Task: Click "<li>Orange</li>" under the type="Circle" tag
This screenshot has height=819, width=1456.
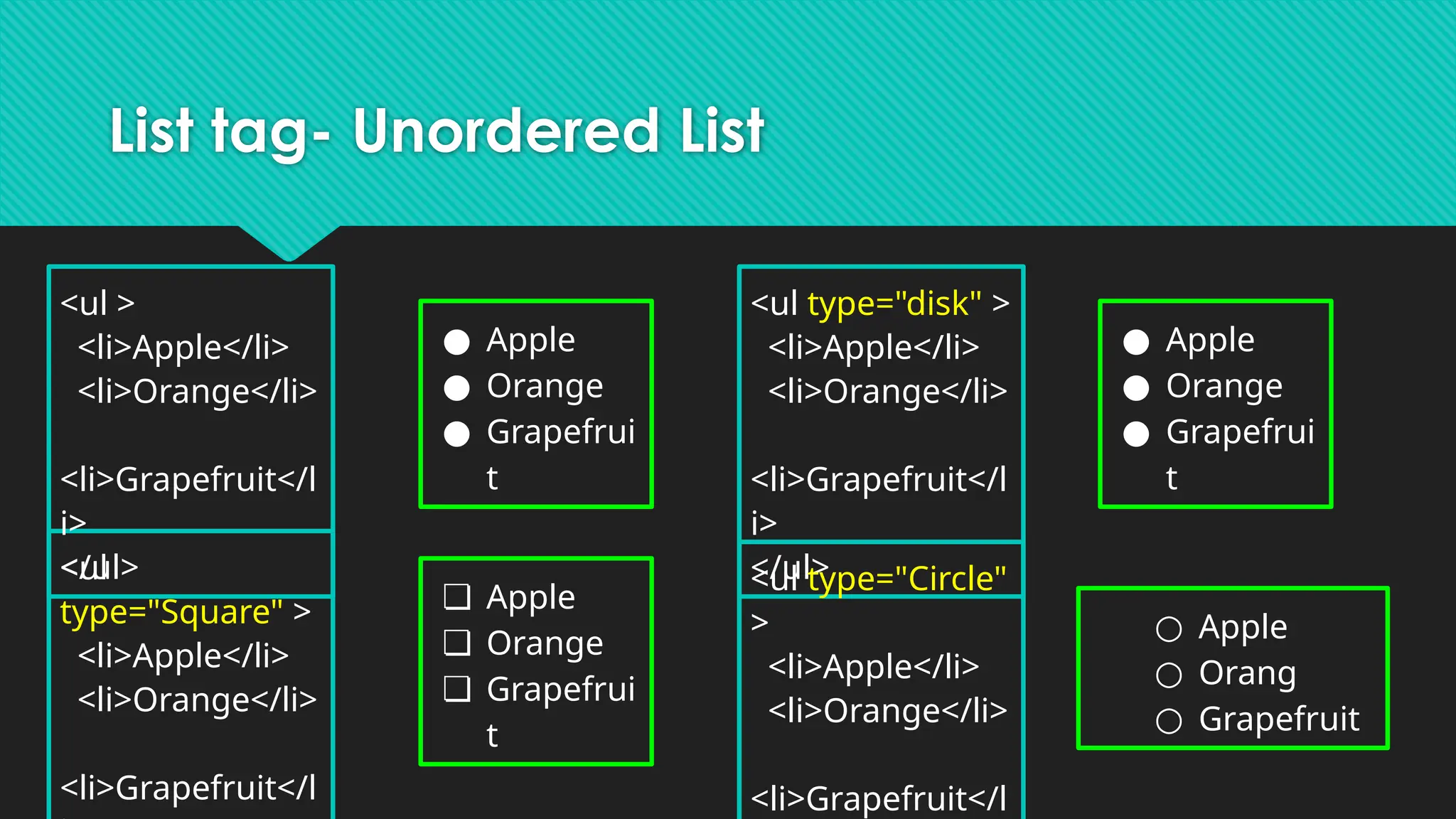Action: point(888,711)
